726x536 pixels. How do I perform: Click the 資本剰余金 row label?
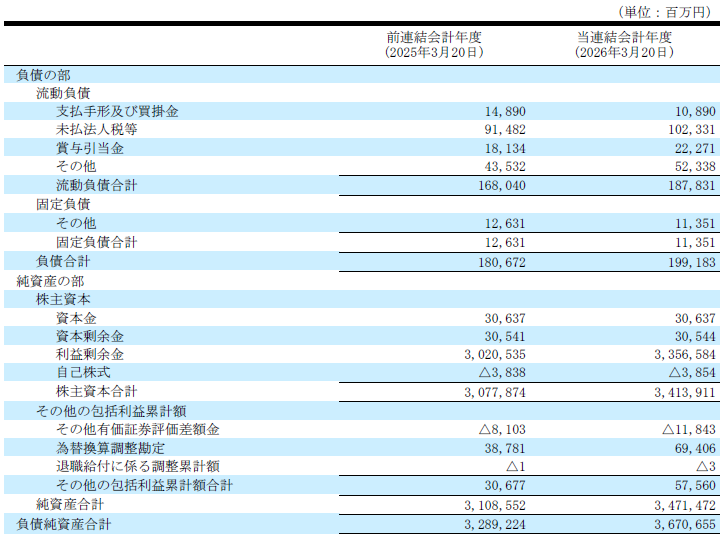pyautogui.click(x=90, y=336)
